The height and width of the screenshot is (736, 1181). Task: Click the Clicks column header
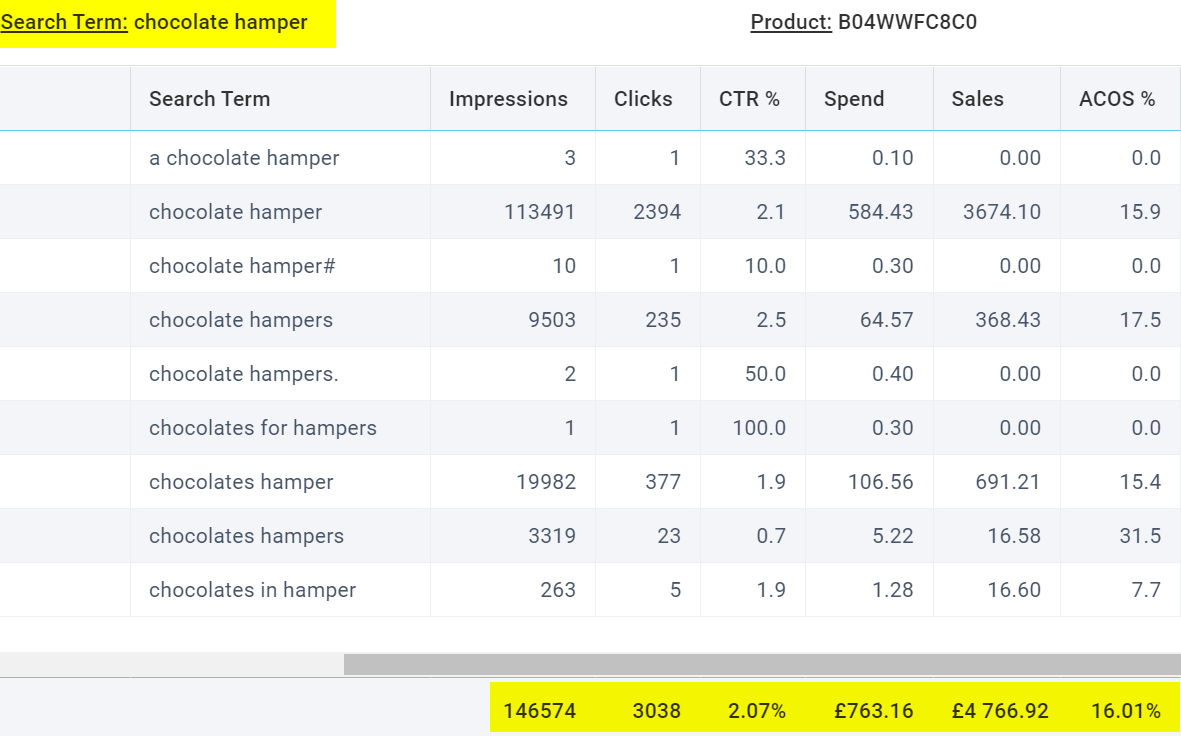click(x=643, y=99)
